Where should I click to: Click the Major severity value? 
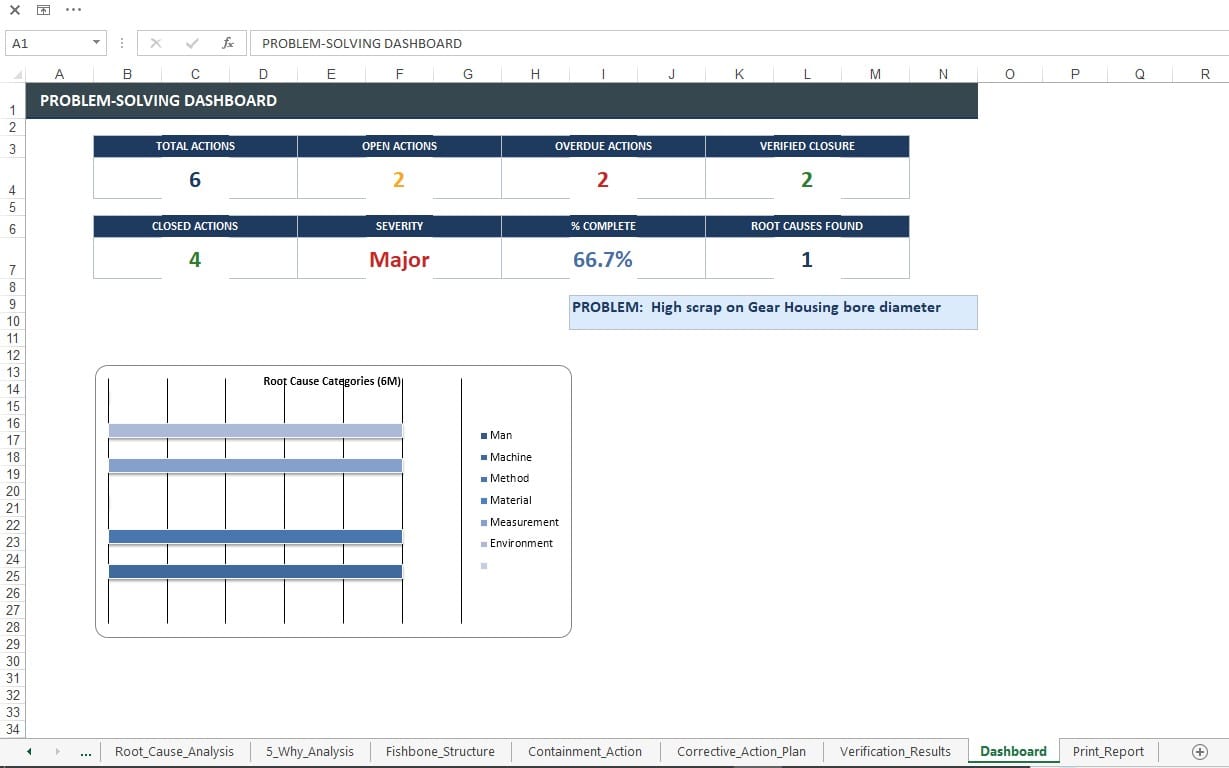click(399, 259)
